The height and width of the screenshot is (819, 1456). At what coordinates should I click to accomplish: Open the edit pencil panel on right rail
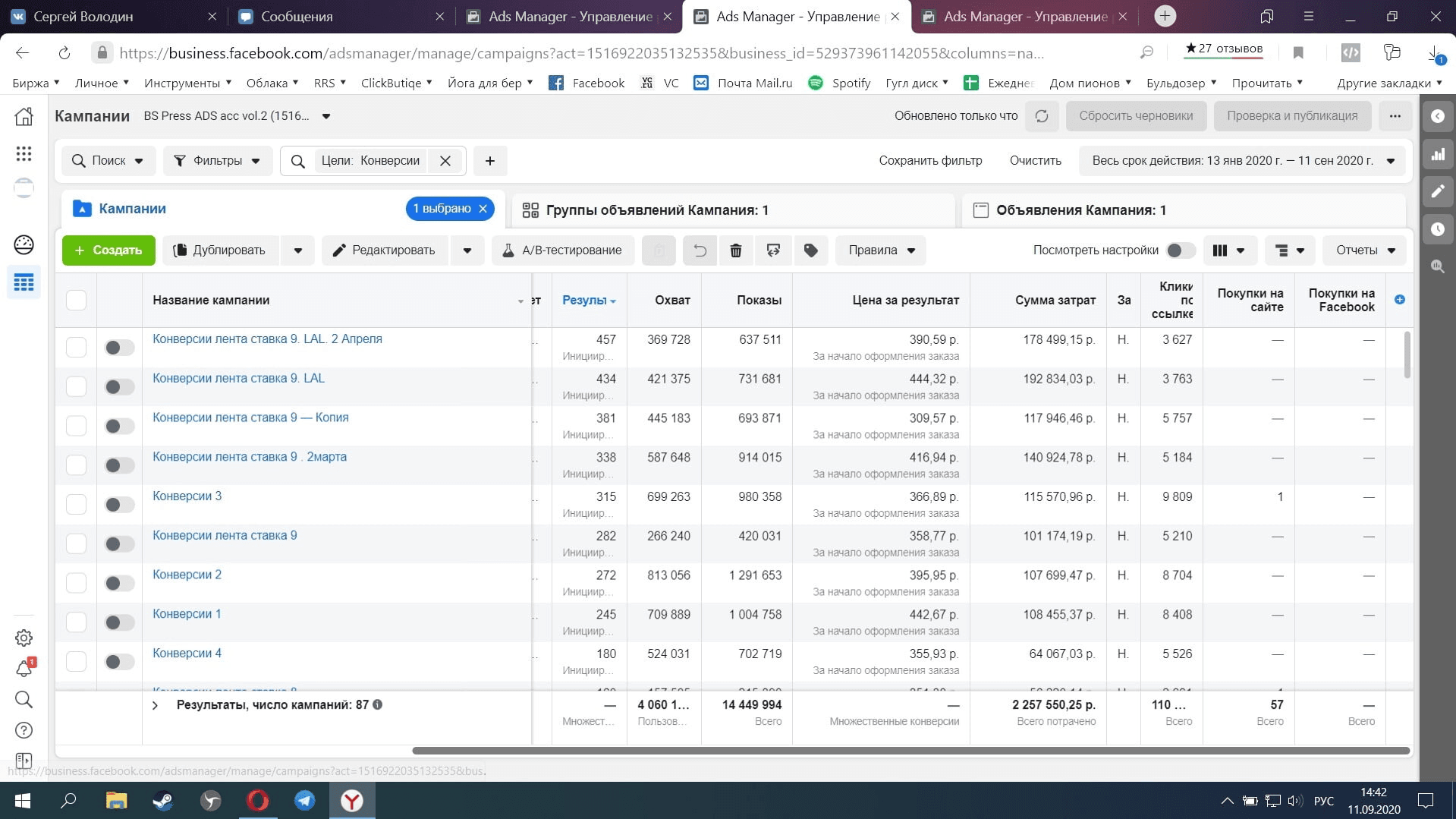click(x=1437, y=191)
